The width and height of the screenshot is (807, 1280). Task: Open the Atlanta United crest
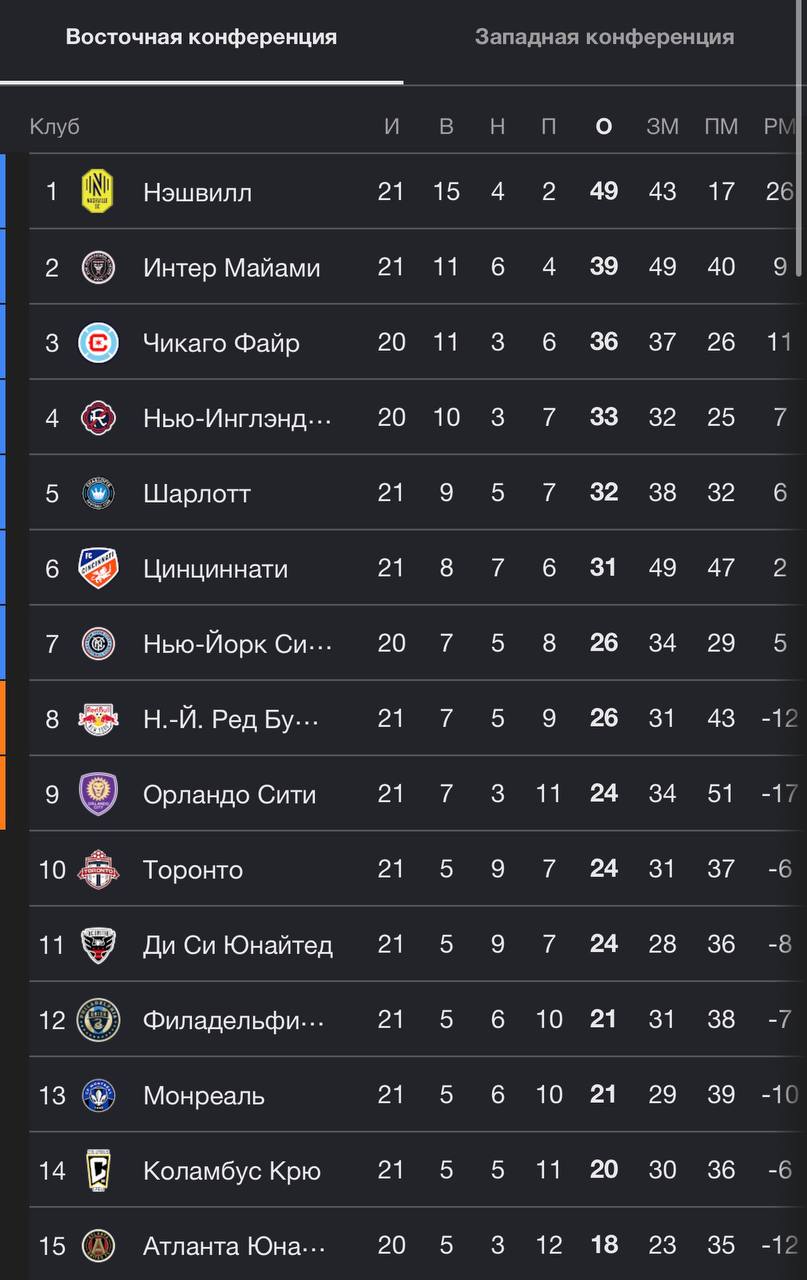coord(98,1246)
